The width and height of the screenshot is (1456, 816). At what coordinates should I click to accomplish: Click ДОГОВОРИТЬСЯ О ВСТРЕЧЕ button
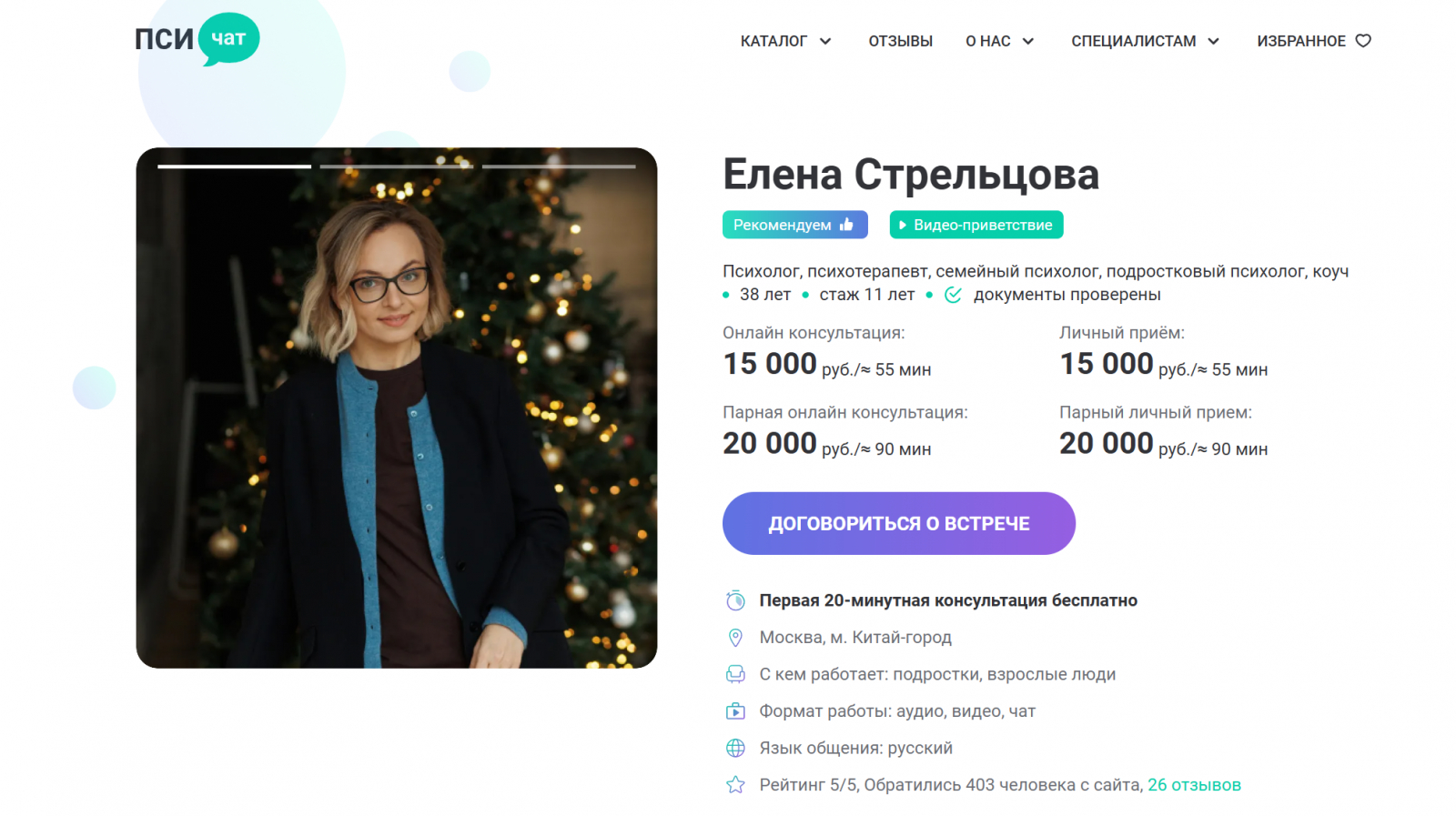point(899,523)
